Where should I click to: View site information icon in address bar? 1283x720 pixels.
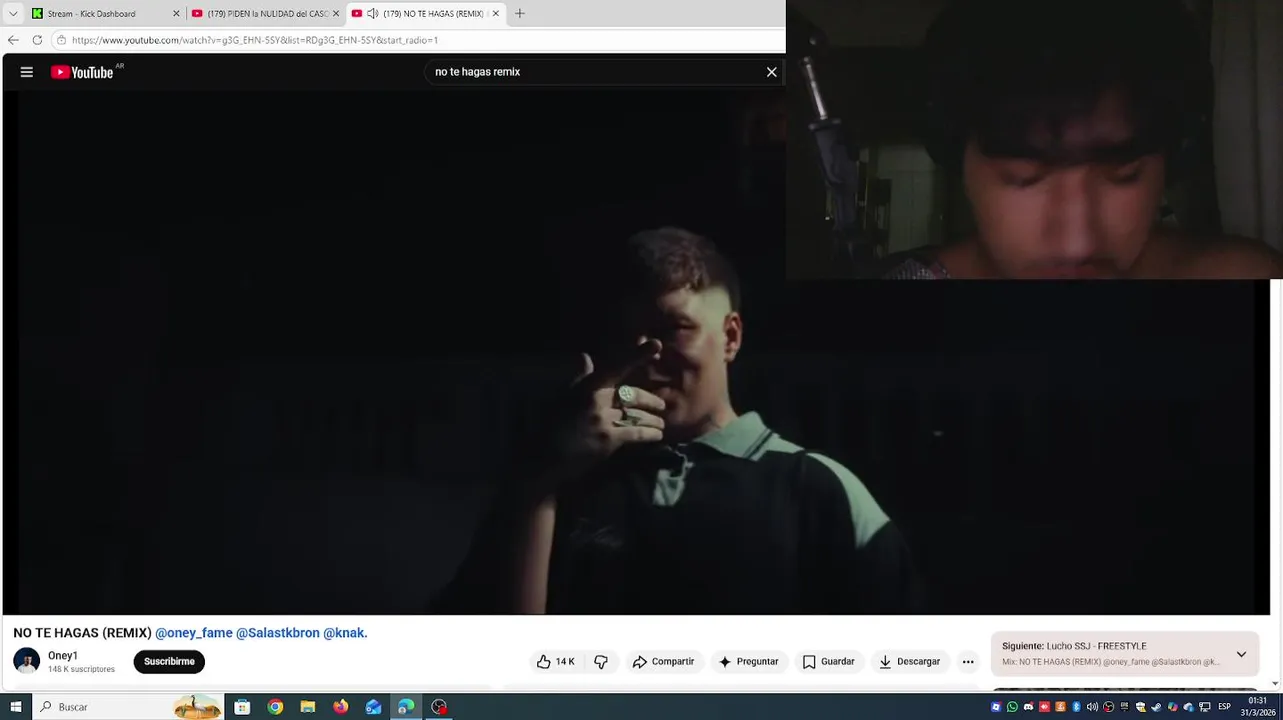61,40
